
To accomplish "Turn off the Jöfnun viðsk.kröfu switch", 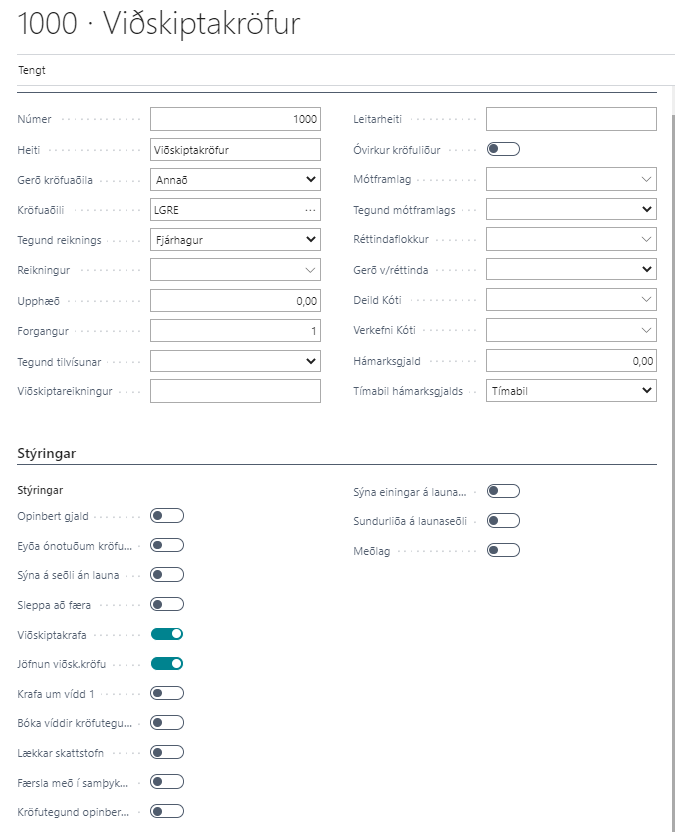I will point(167,663).
